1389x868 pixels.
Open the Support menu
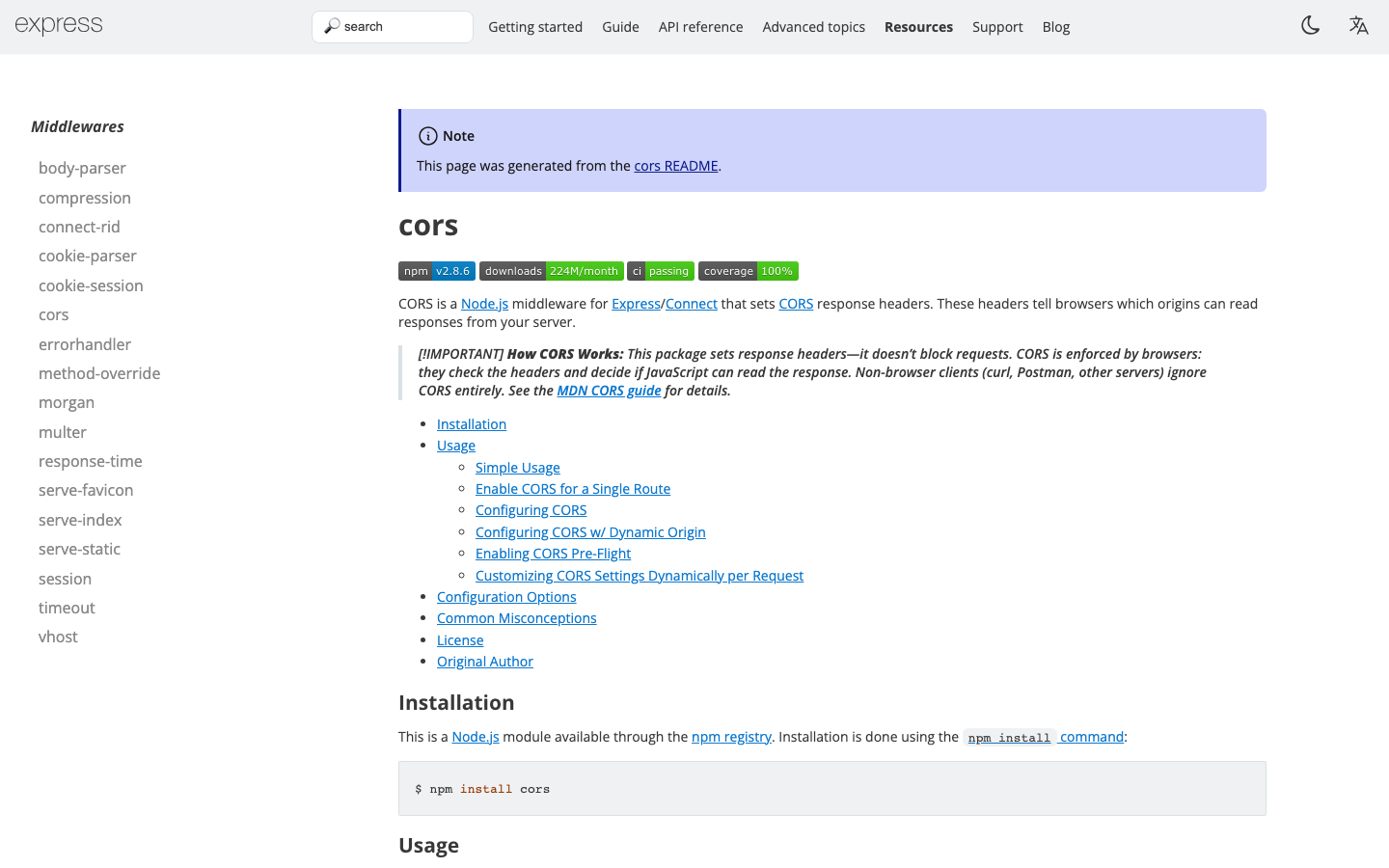(997, 27)
